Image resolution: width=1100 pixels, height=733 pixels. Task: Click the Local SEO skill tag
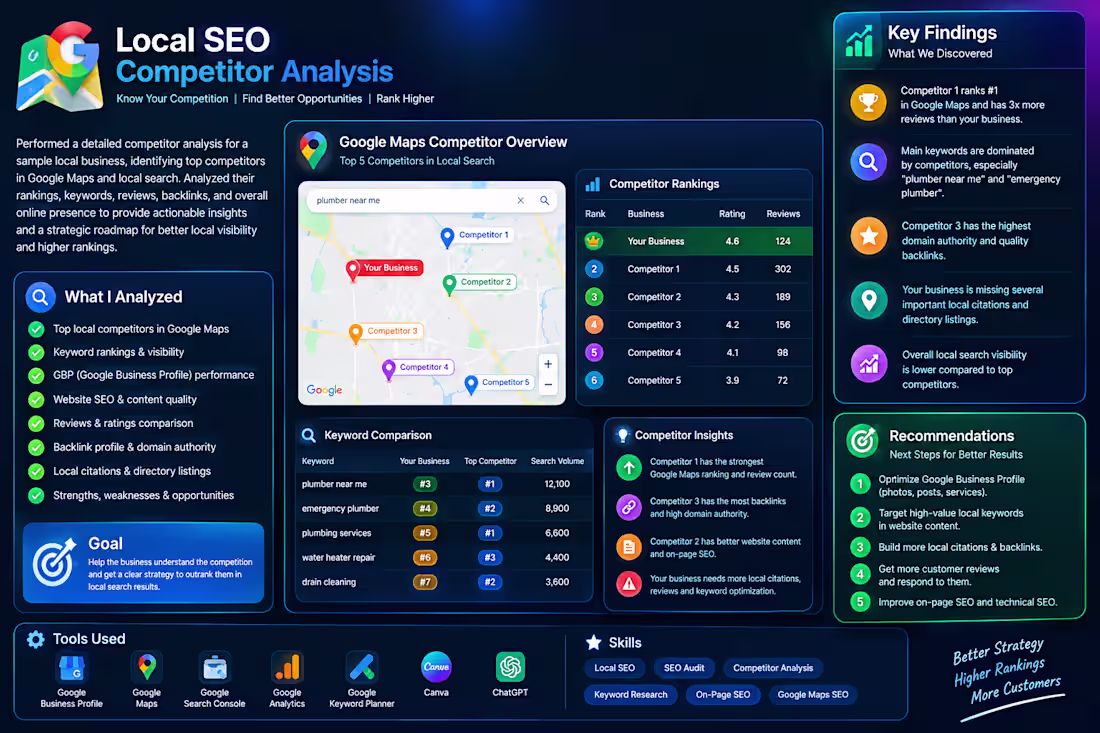pos(615,668)
